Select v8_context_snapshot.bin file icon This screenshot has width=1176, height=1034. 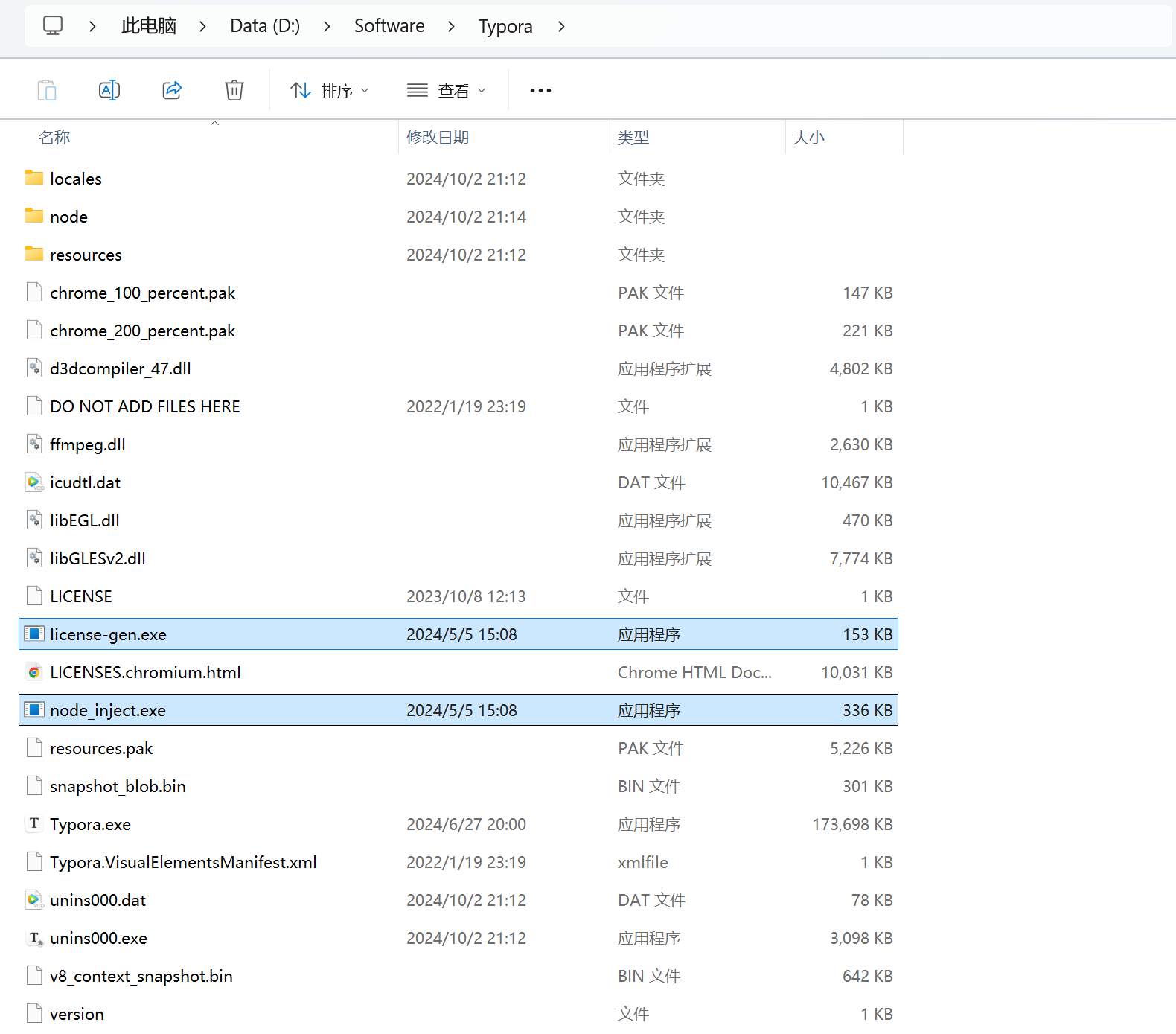(x=34, y=975)
